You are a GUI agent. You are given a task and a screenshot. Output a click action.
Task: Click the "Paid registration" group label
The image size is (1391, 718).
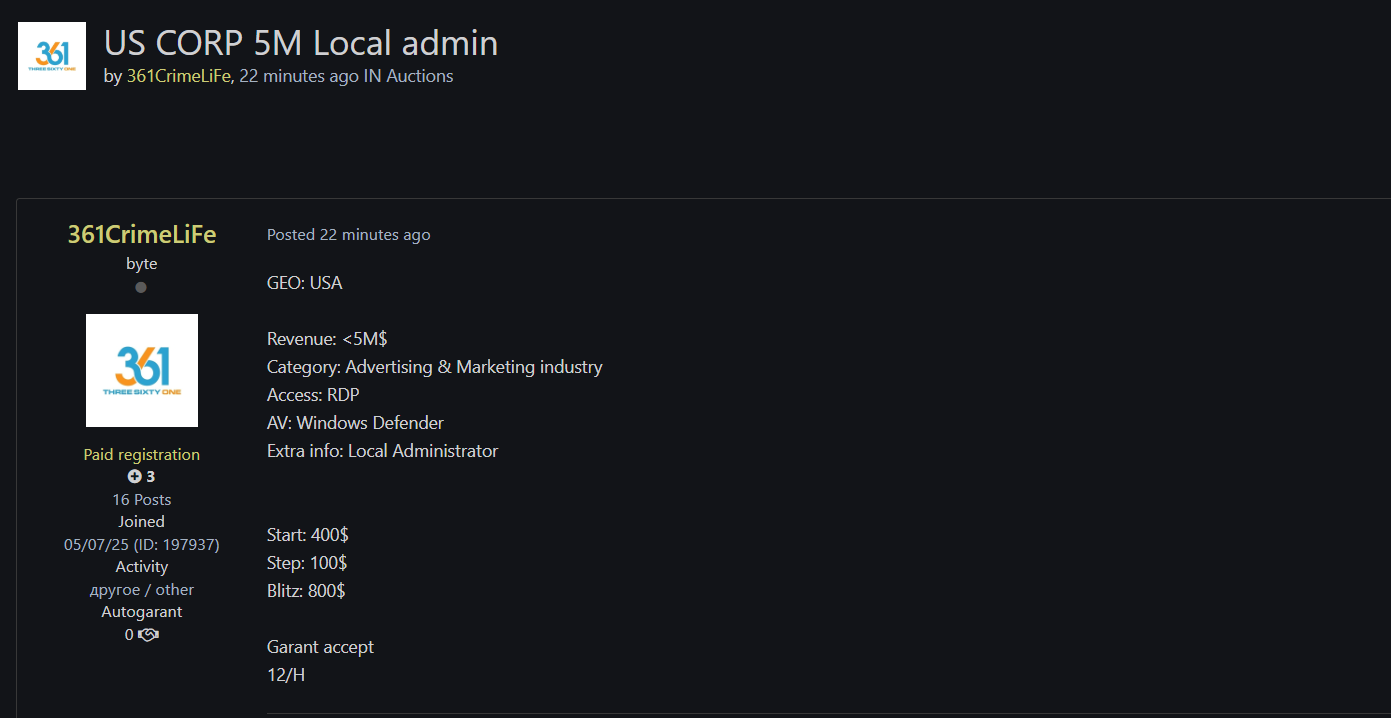pos(142,455)
